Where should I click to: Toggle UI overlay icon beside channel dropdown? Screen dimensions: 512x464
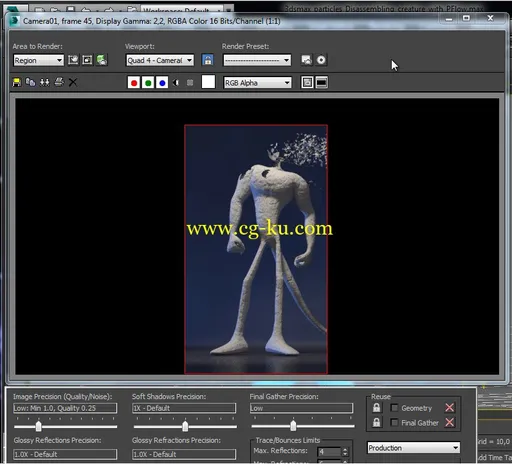pyautogui.click(x=307, y=83)
